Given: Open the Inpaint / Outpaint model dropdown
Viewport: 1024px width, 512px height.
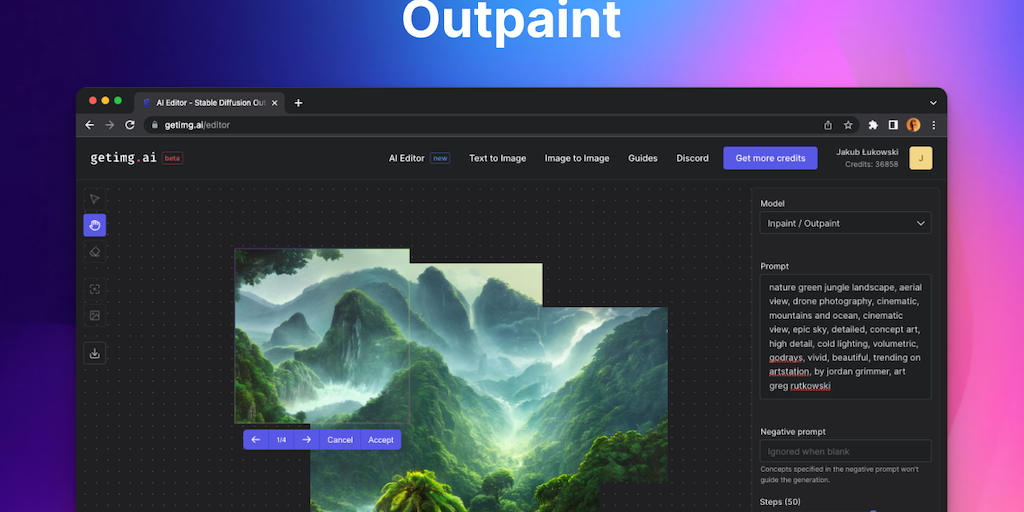Looking at the screenshot, I should [846, 223].
